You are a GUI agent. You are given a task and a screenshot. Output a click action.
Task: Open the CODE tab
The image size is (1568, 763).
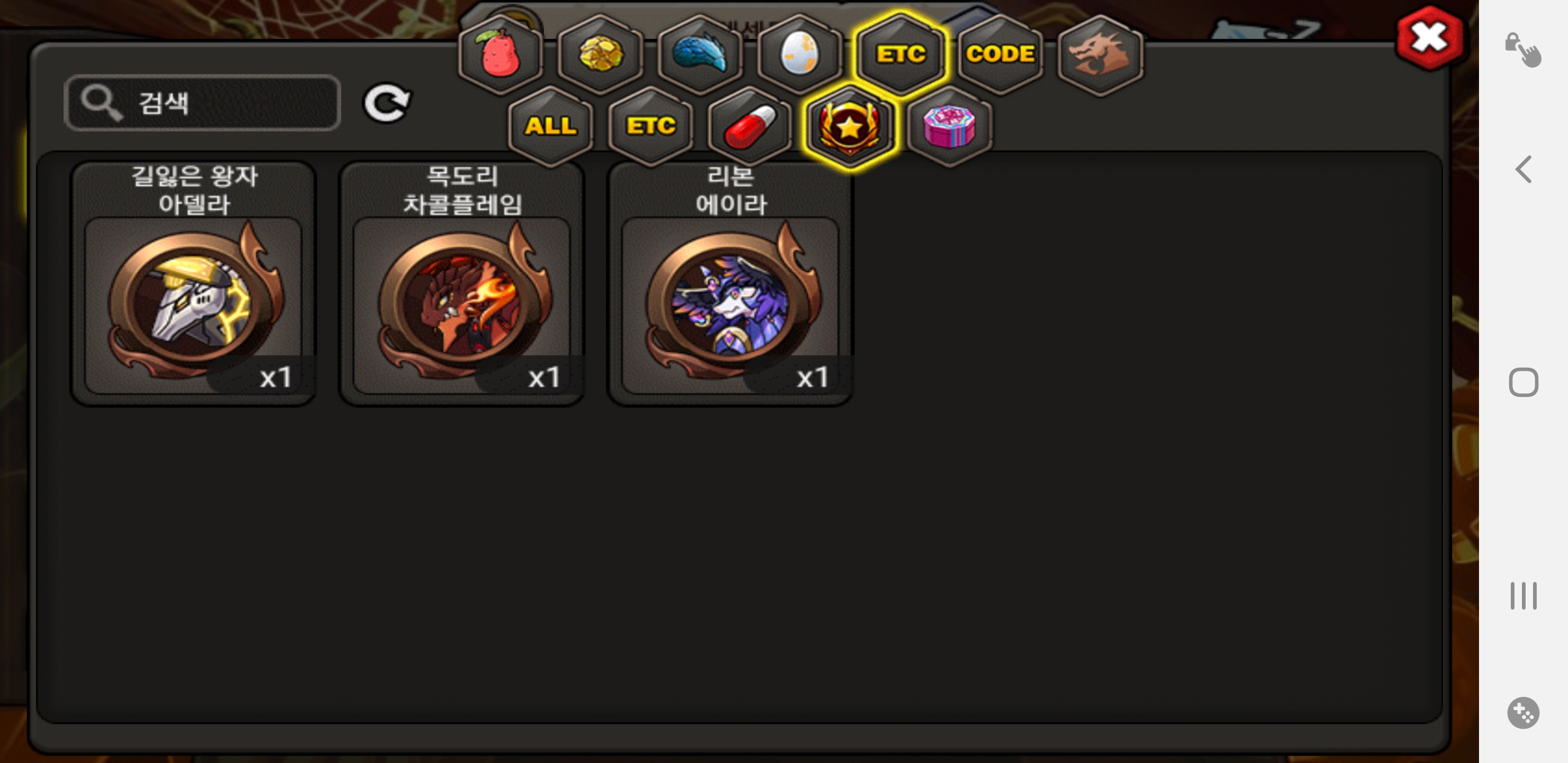tap(1000, 55)
